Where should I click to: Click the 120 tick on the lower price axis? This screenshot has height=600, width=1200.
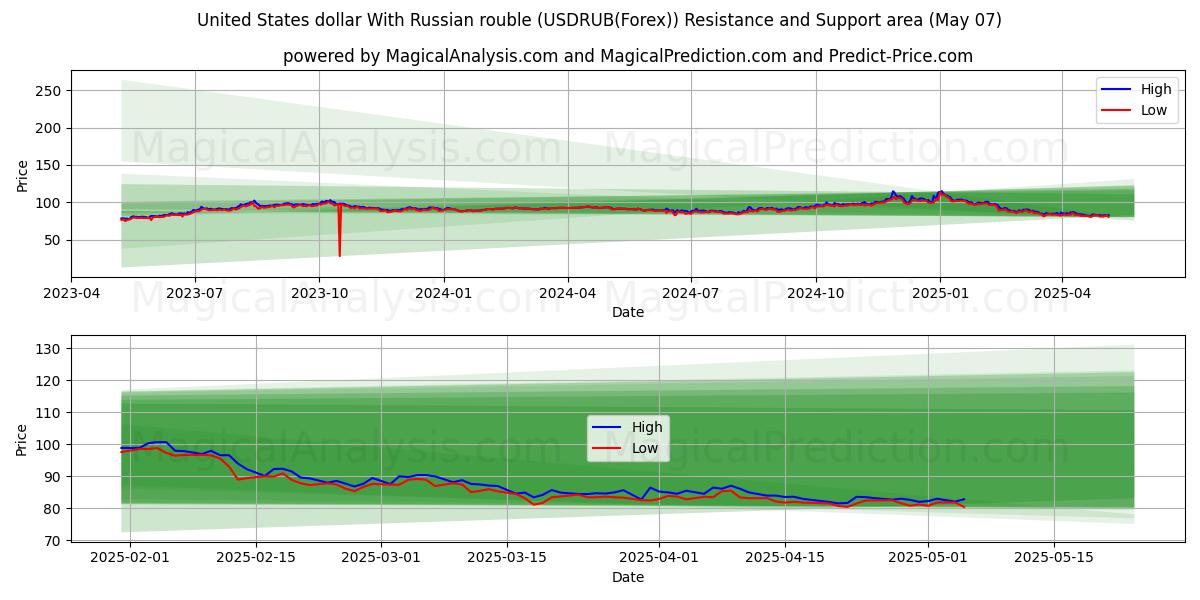tap(50, 381)
